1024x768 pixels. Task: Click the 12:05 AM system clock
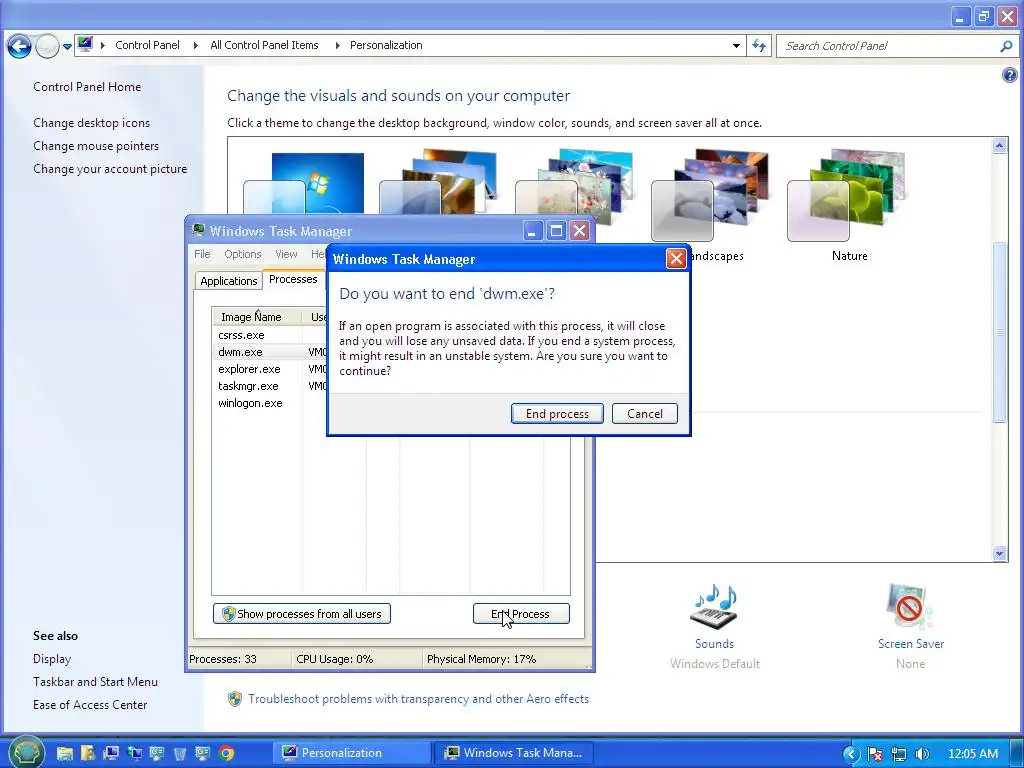tap(972, 754)
